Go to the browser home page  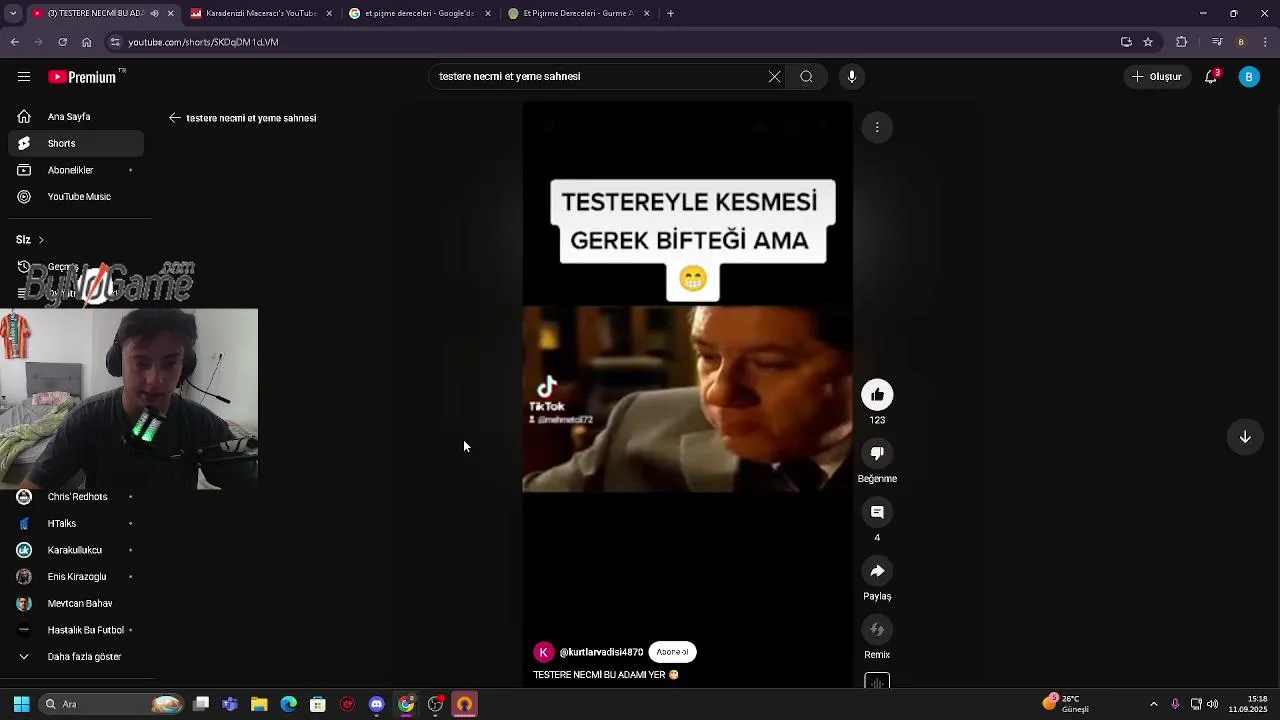(86, 42)
